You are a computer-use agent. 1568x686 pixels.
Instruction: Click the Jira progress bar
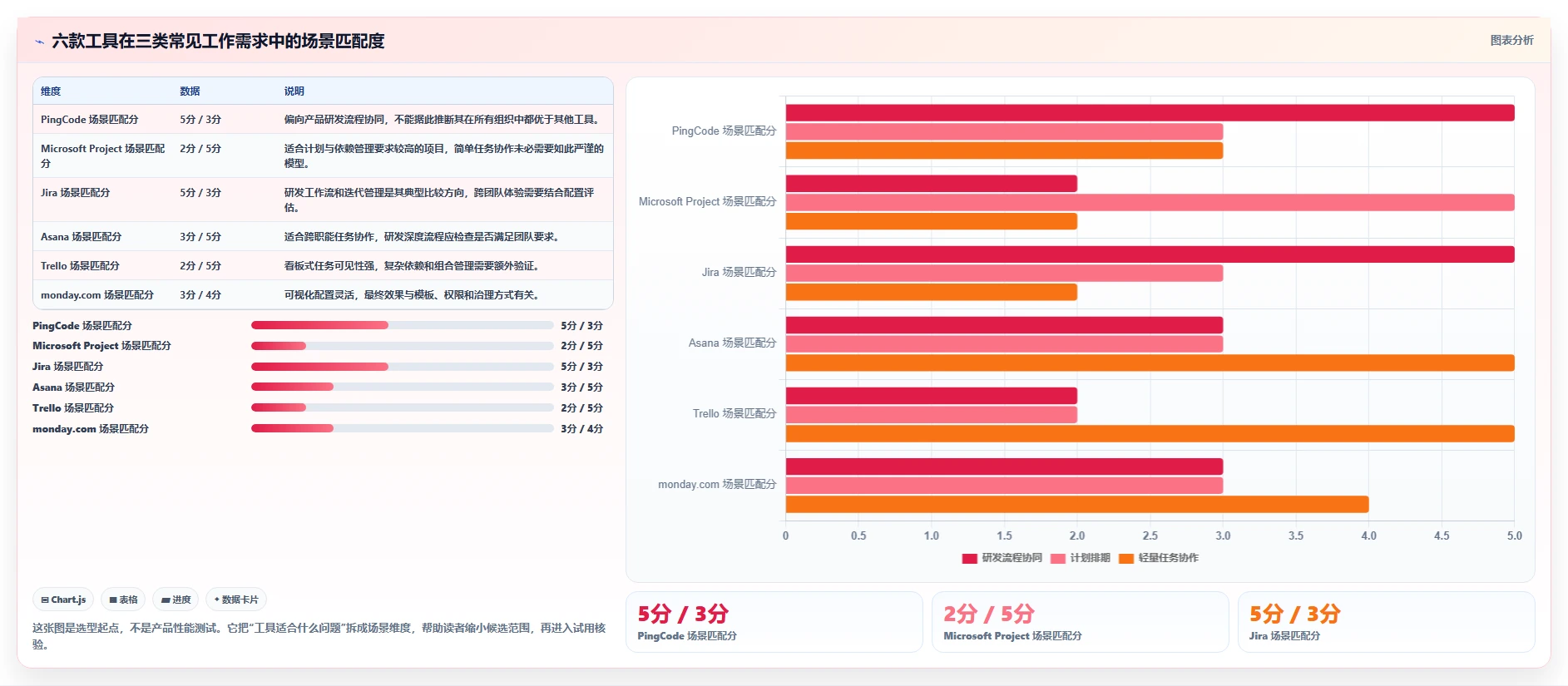click(x=403, y=367)
